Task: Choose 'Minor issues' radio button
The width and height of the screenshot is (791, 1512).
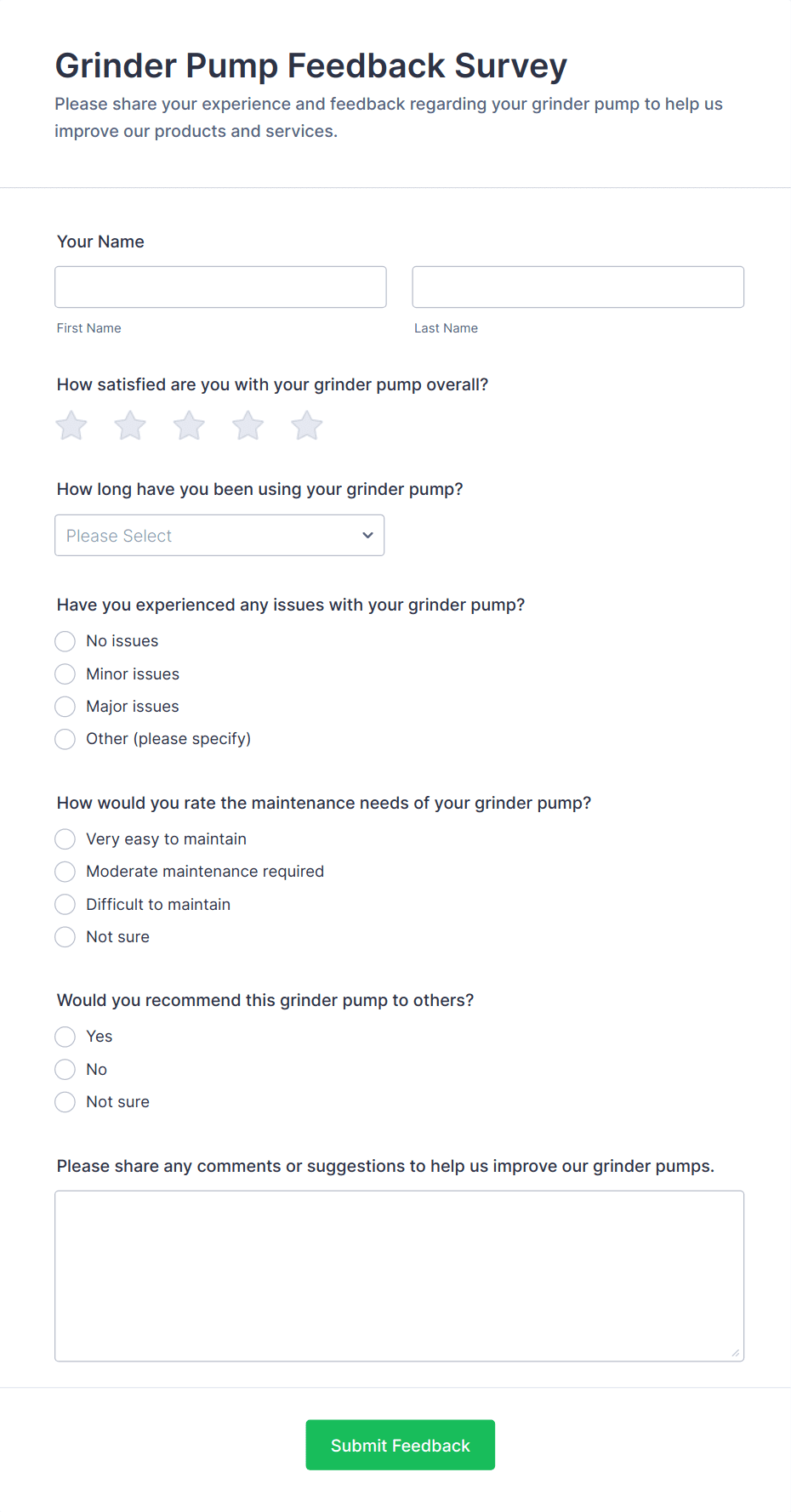Action: (x=65, y=674)
